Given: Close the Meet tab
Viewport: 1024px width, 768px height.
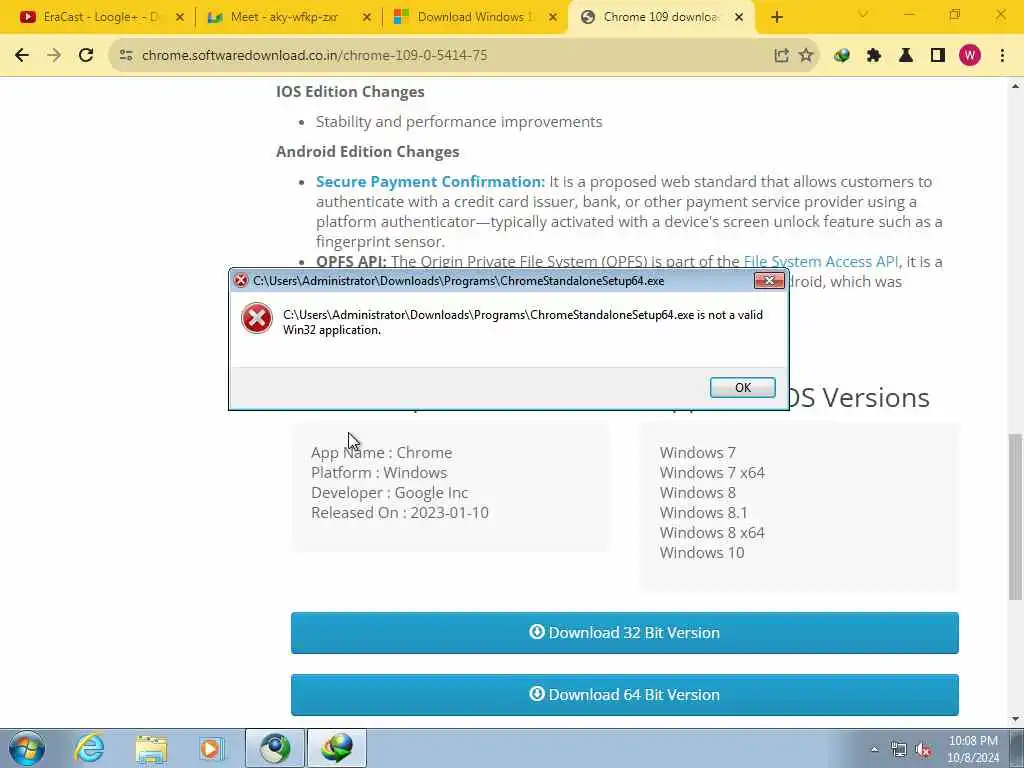Looking at the screenshot, I should point(366,18).
